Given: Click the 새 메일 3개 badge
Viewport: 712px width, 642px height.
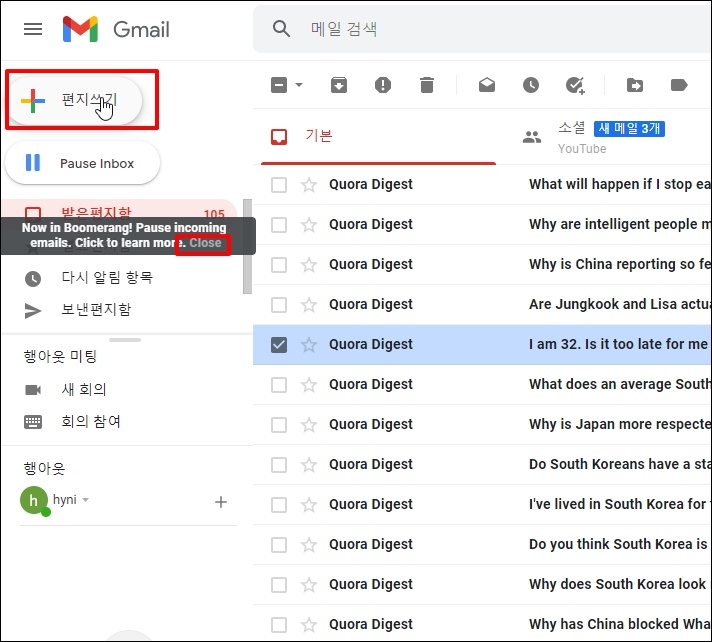Looking at the screenshot, I should click(x=629, y=128).
